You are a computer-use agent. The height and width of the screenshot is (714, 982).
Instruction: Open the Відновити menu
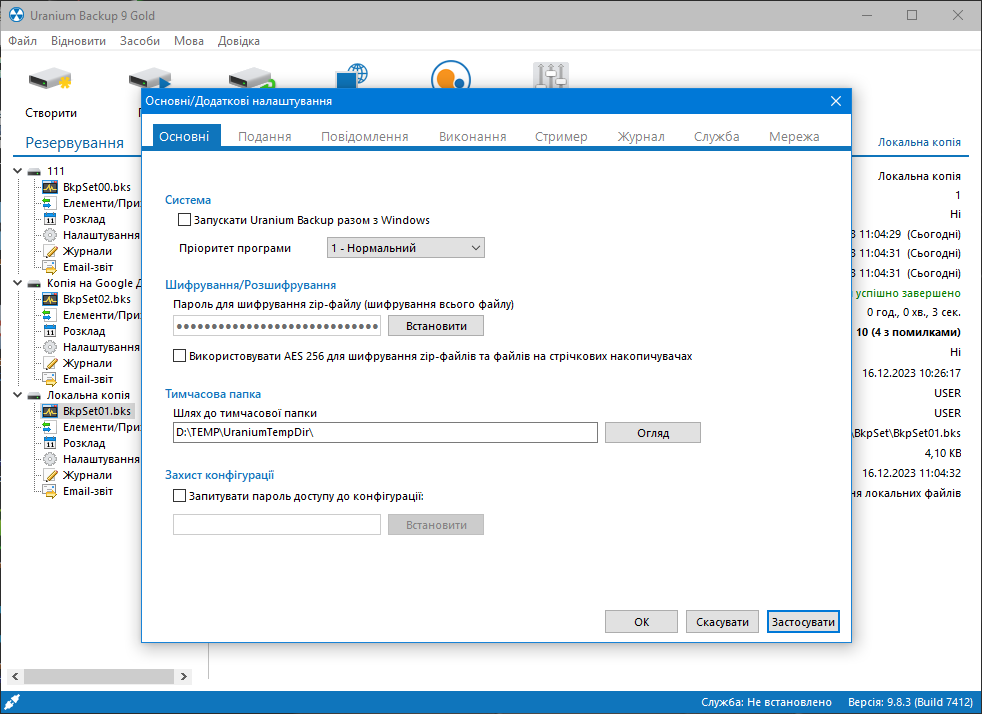click(78, 41)
